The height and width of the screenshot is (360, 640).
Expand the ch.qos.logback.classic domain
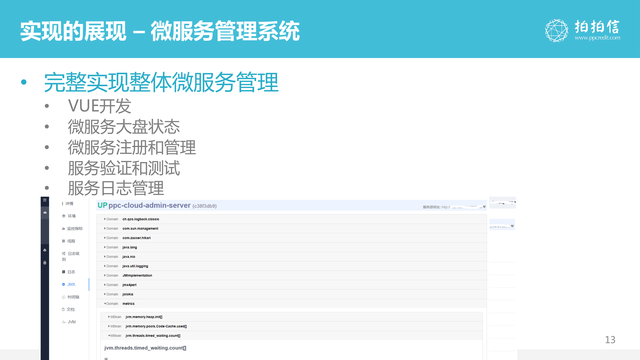(x=291, y=219)
